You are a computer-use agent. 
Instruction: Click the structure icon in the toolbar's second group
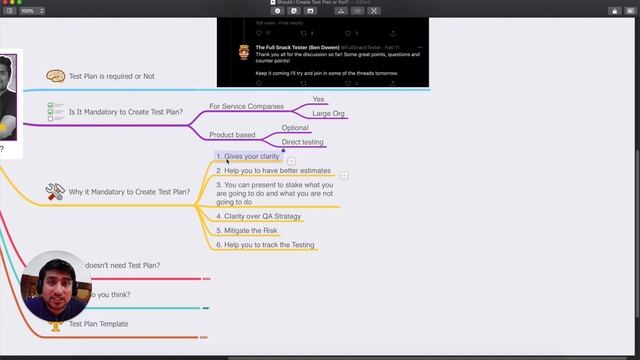341,11
